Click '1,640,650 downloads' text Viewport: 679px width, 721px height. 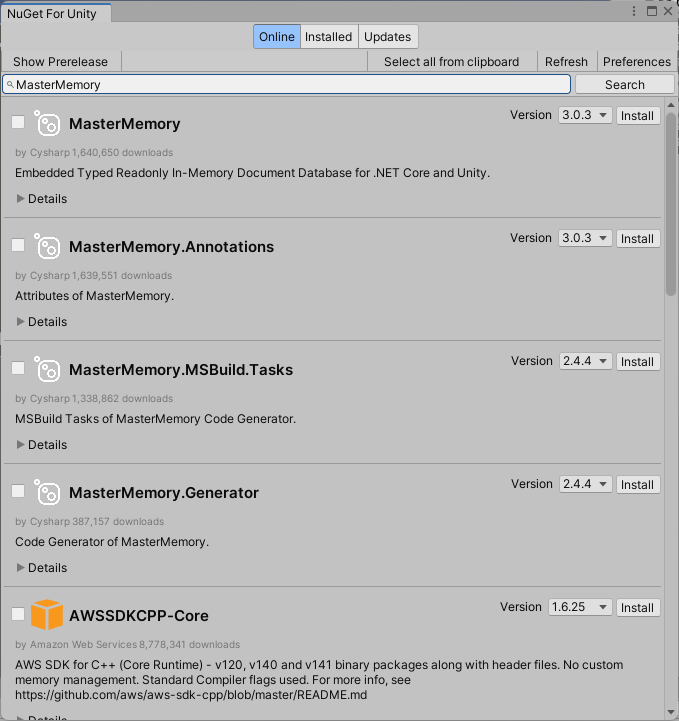123,153
